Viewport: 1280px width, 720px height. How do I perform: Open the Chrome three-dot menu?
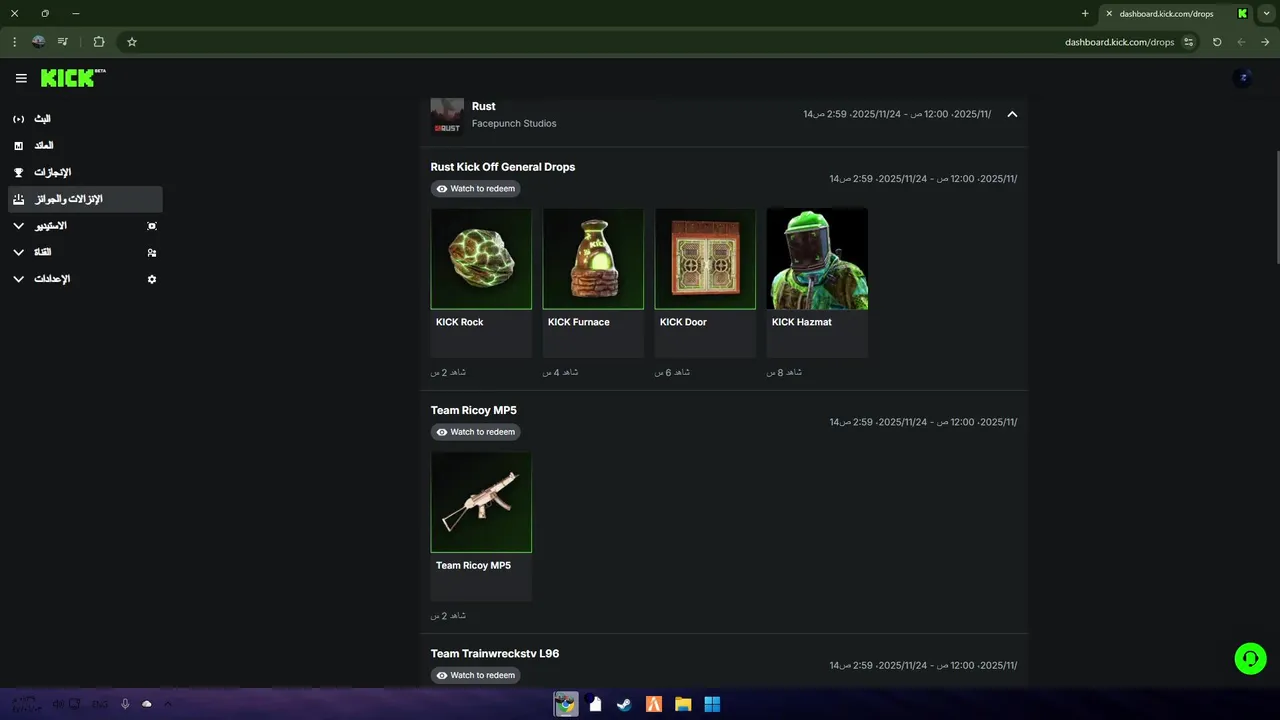14,42
